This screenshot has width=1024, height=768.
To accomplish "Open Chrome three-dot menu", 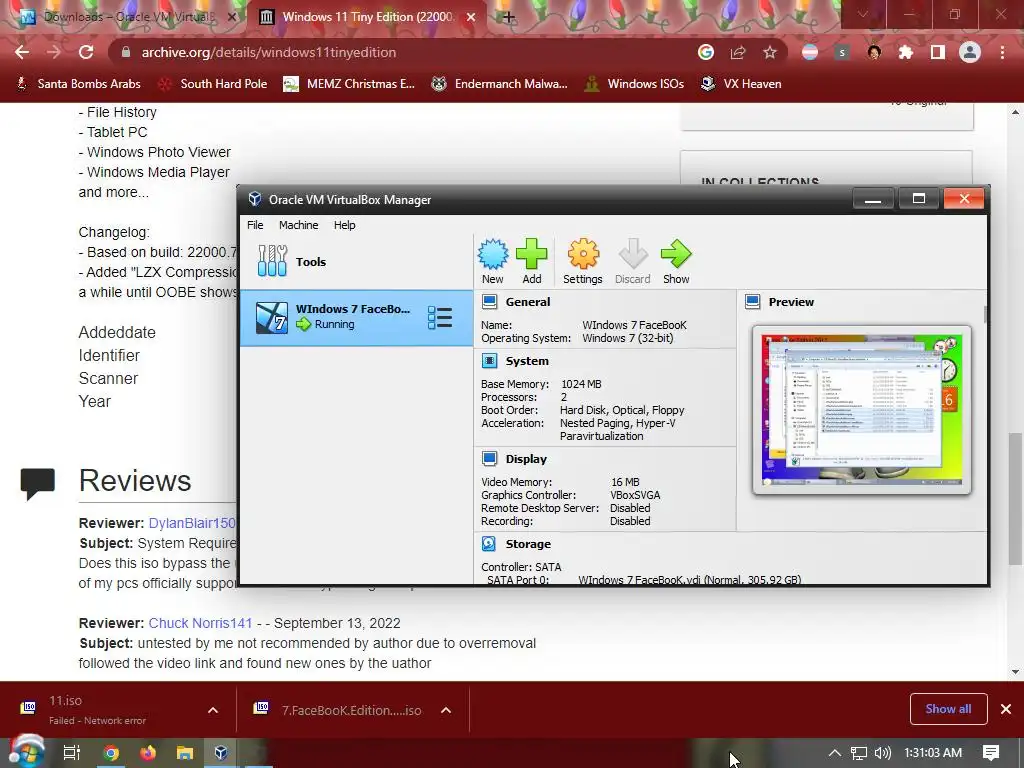I will [x=1002, y=52].
